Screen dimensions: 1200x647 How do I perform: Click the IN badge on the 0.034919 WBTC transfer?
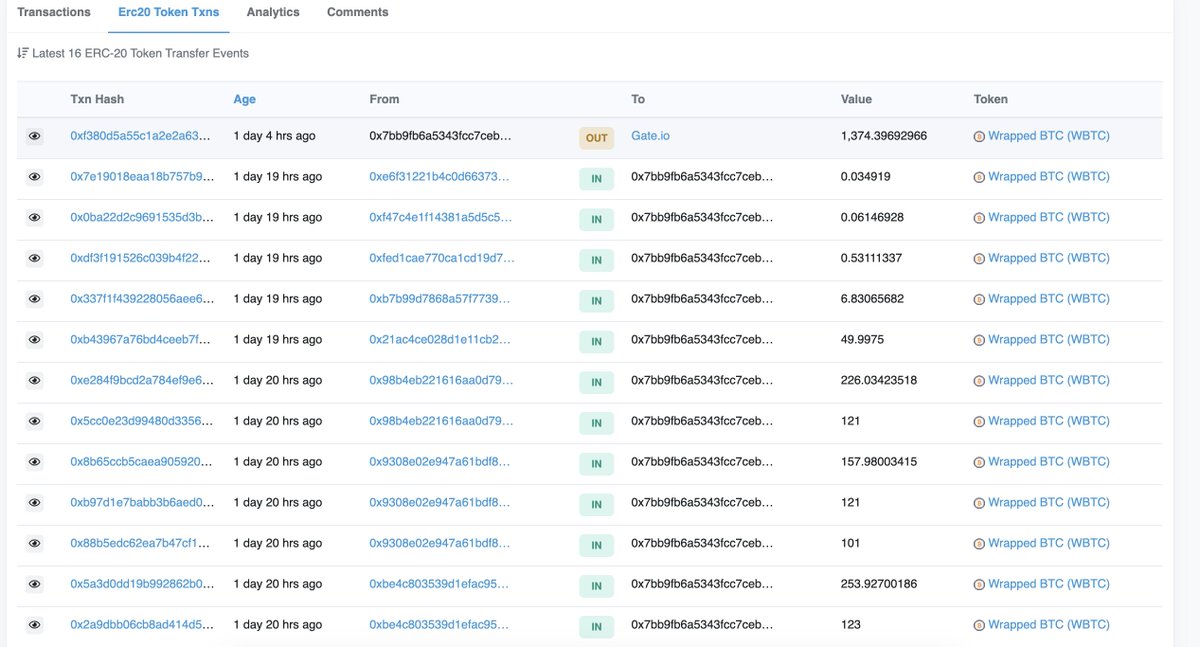[x=596, y=178]
